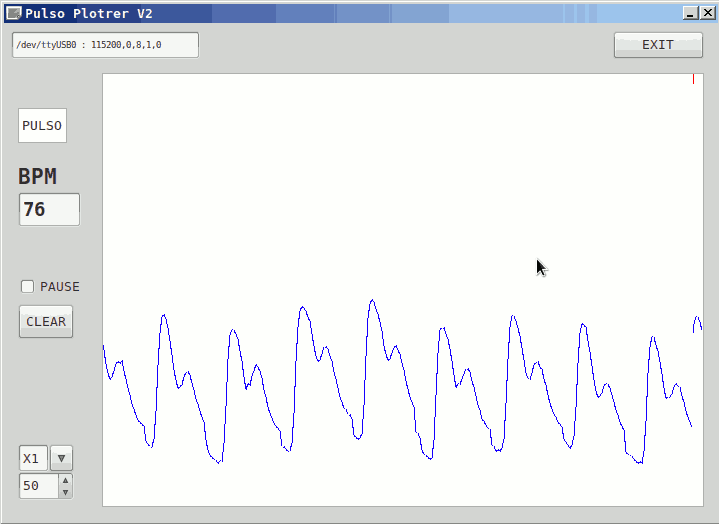Image resolution: width=719 pixels, height=524 pixels.
Task: Decrease the 50 value with down arrow
Action: [66, 492]
